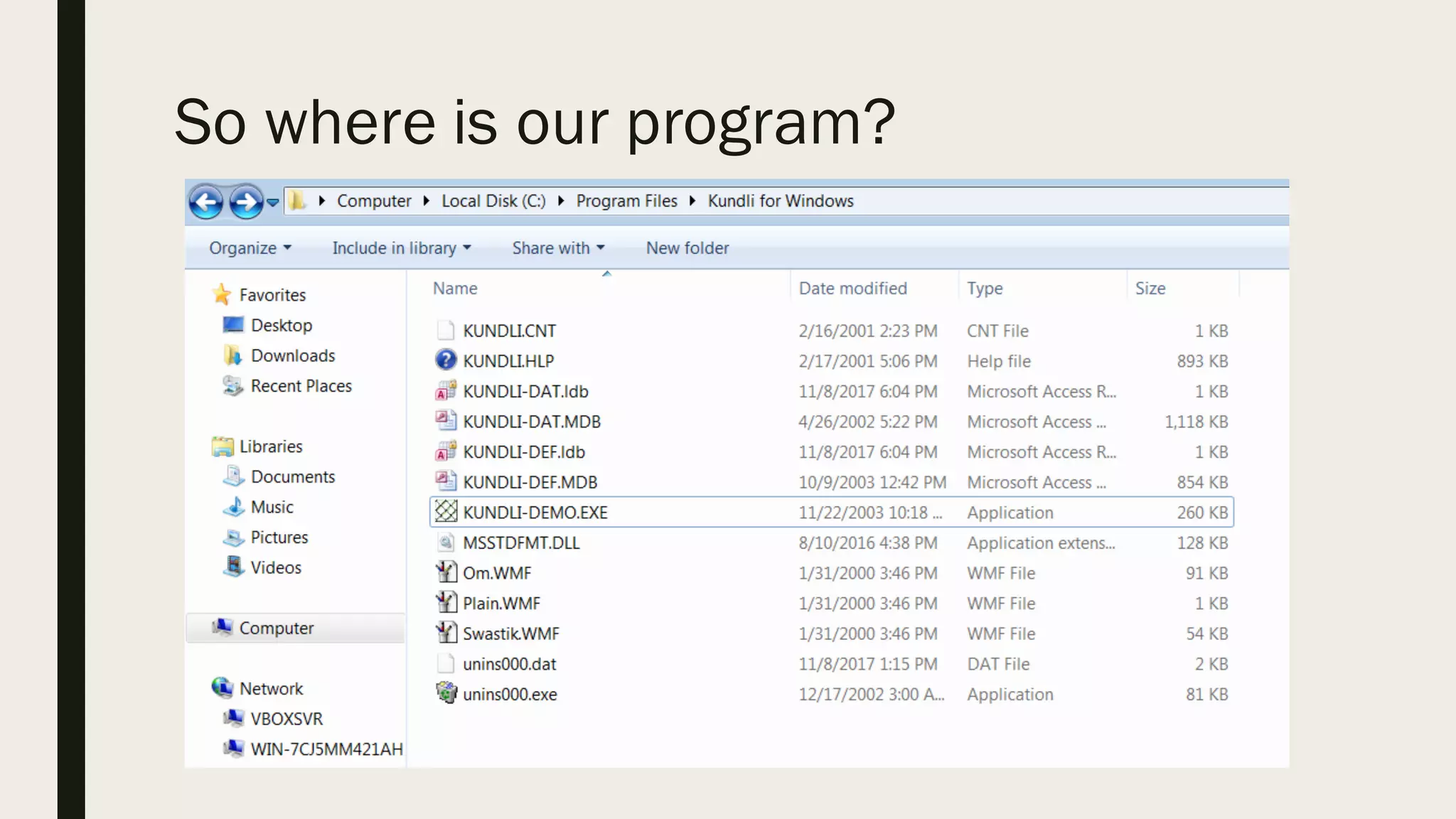Screen dimensions: 1456x819
Task: Click the 10/9/2003 12:42 PM date cell
Action: click(x=872, y=483)
